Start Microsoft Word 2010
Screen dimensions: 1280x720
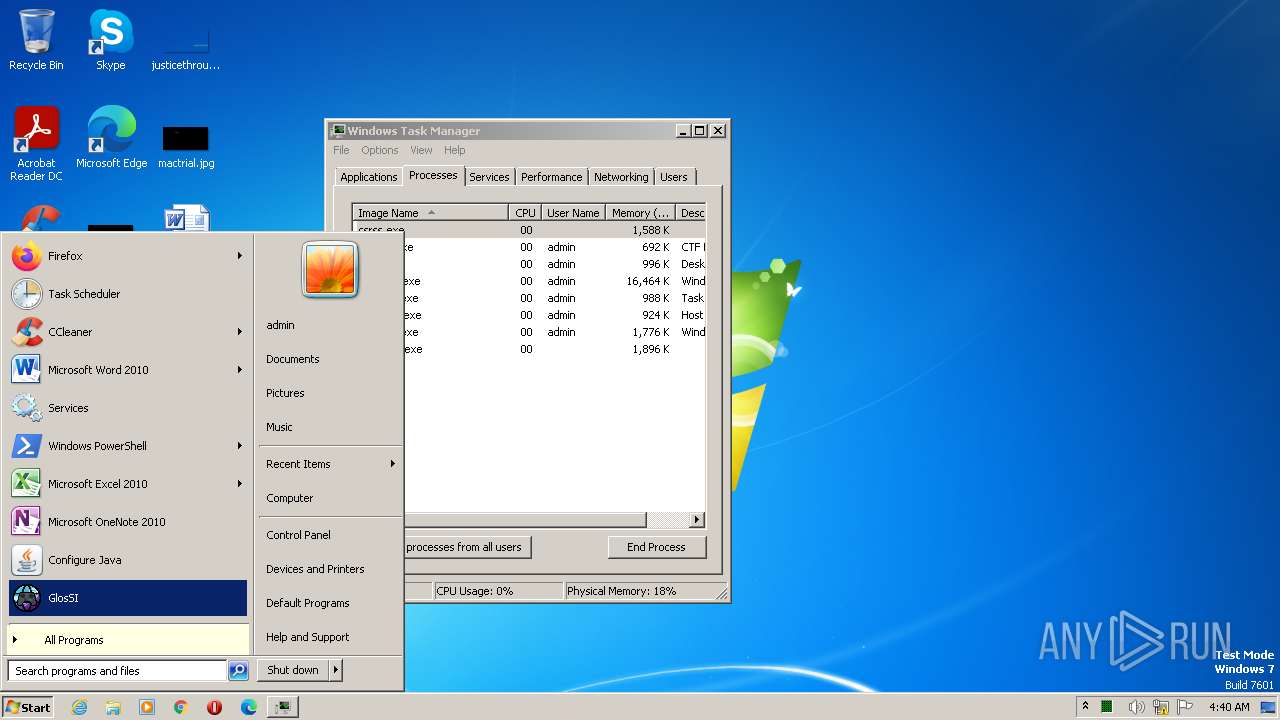point(128,370)
